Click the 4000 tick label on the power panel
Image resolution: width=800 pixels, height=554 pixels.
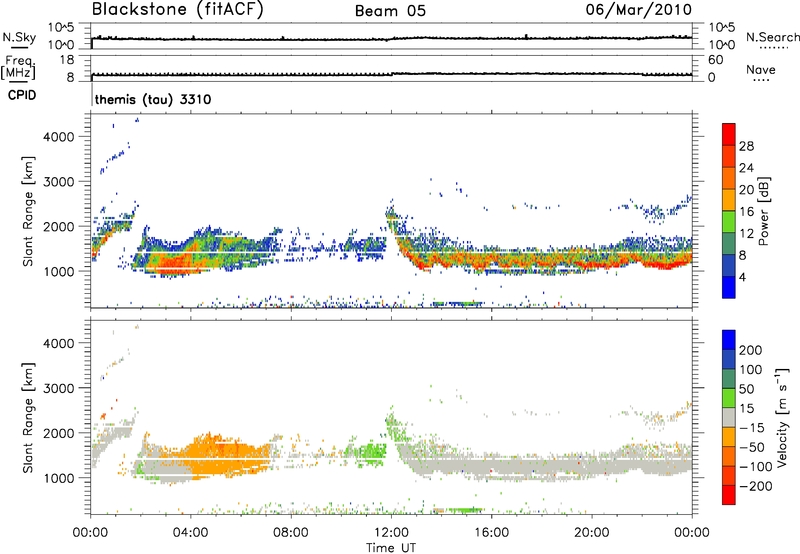click(x=59, y=137)
